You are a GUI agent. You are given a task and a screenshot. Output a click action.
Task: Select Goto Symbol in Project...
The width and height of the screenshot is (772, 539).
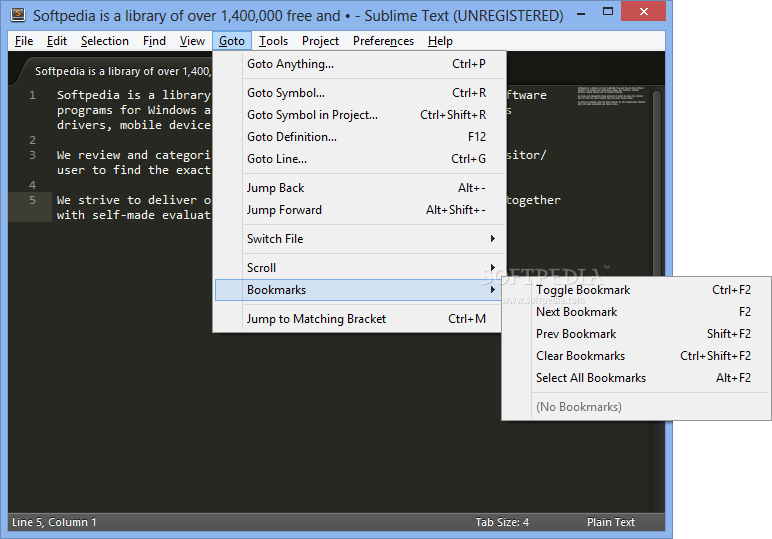tap(359, 115)
